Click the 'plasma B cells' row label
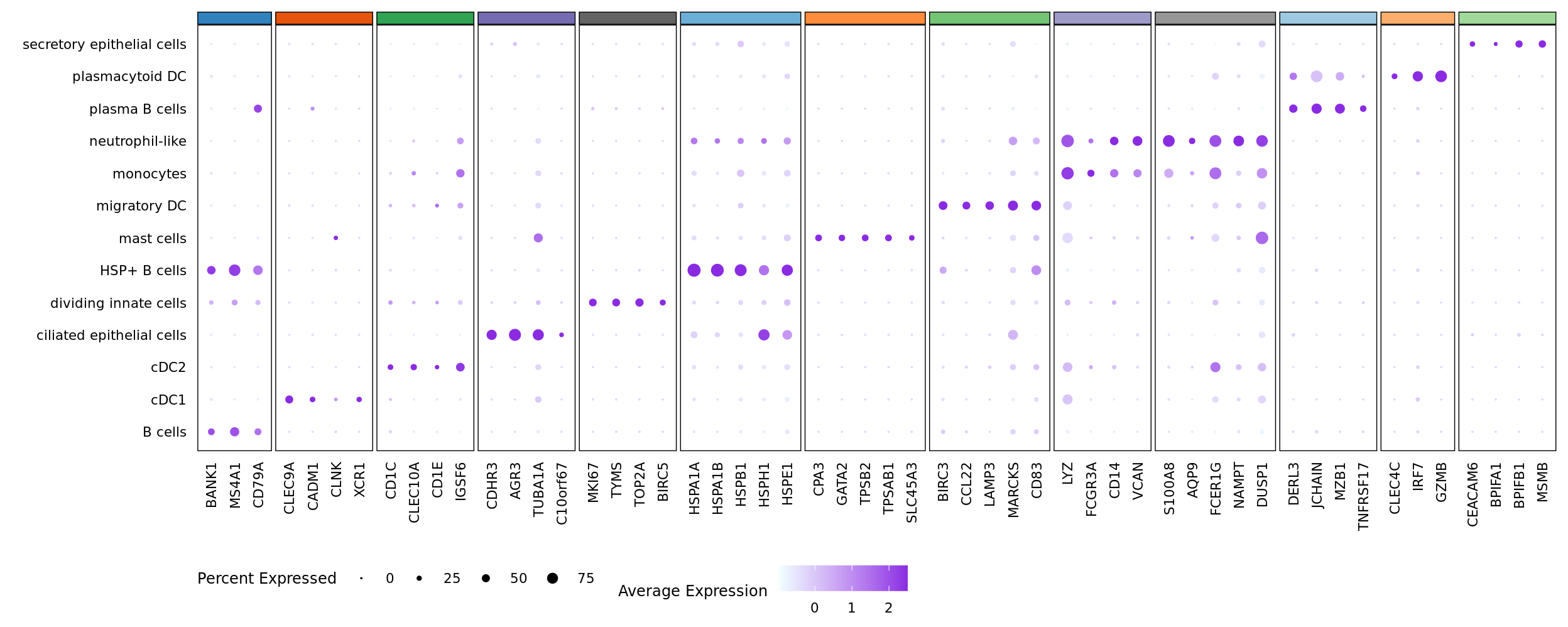 click(x=138, y=109)
